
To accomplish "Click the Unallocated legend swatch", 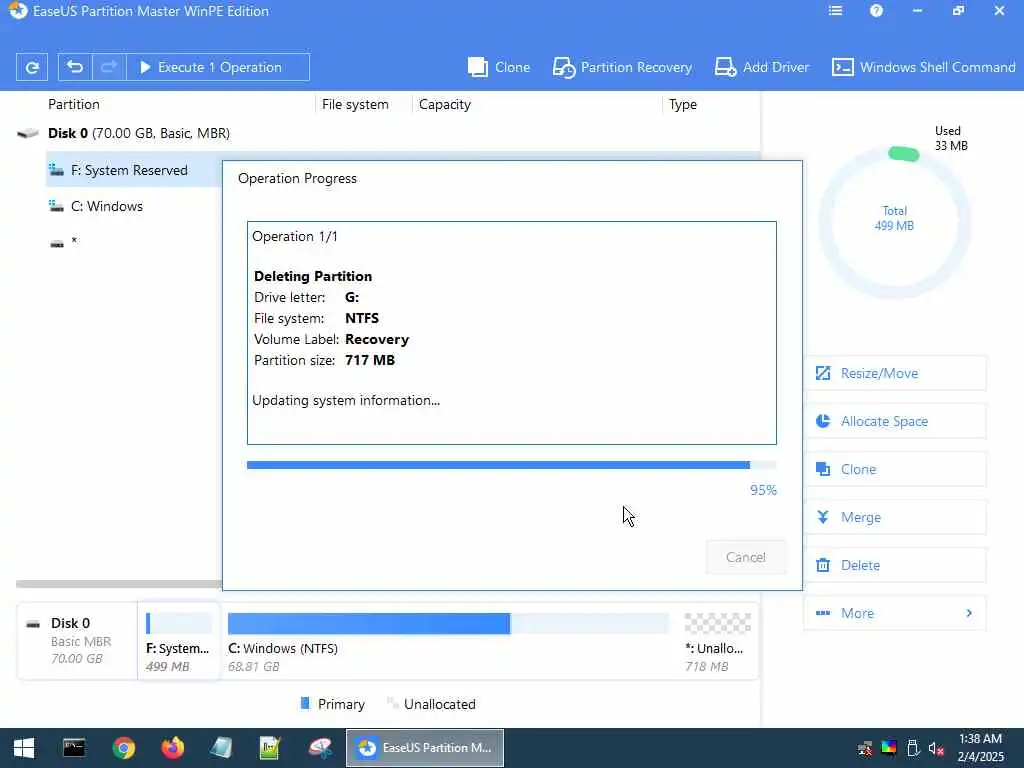I will pyautogui.click(x=392, y=703).
